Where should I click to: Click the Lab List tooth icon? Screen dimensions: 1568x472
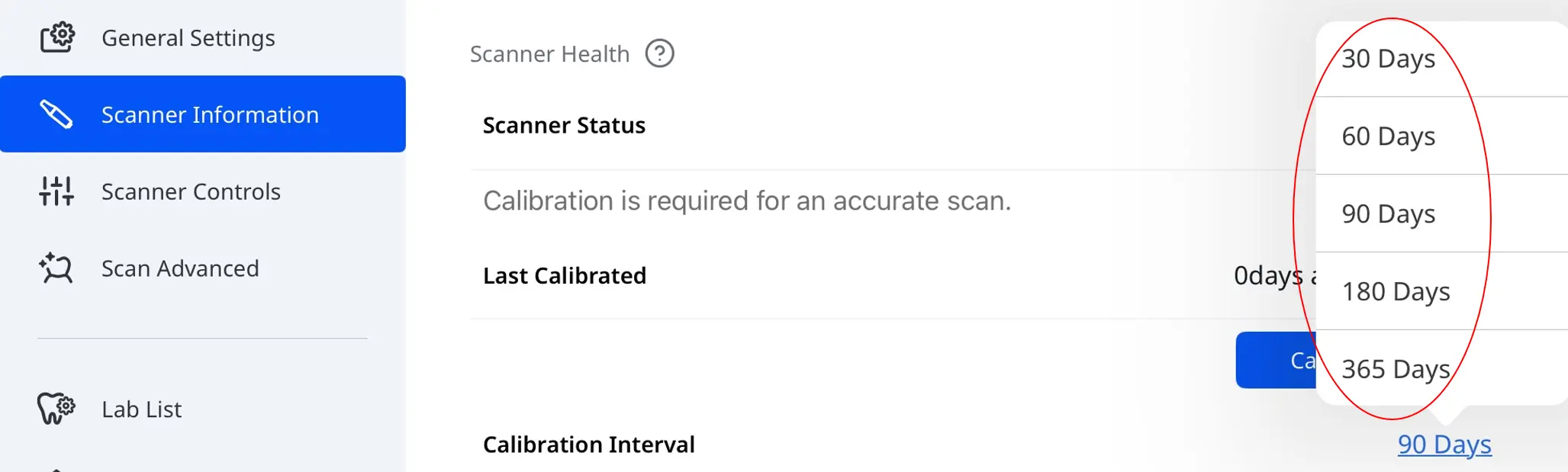click(56, 409)
